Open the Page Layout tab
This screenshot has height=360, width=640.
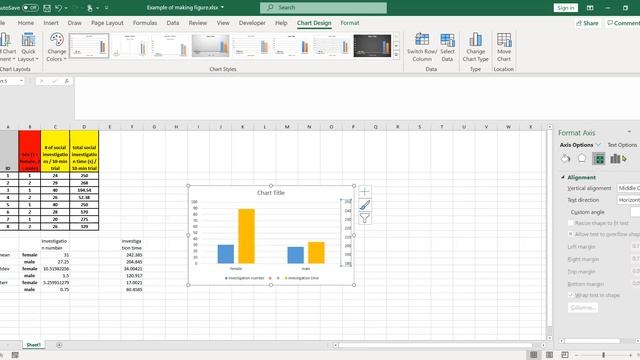(x=107, y=23)
